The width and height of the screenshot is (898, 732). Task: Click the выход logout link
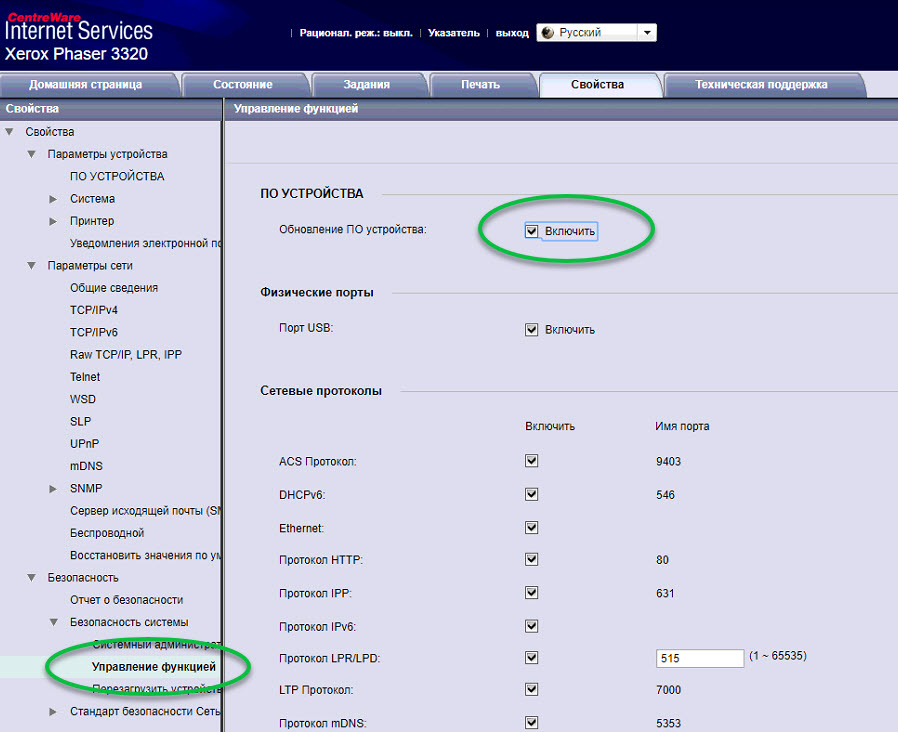click(512, 33)
